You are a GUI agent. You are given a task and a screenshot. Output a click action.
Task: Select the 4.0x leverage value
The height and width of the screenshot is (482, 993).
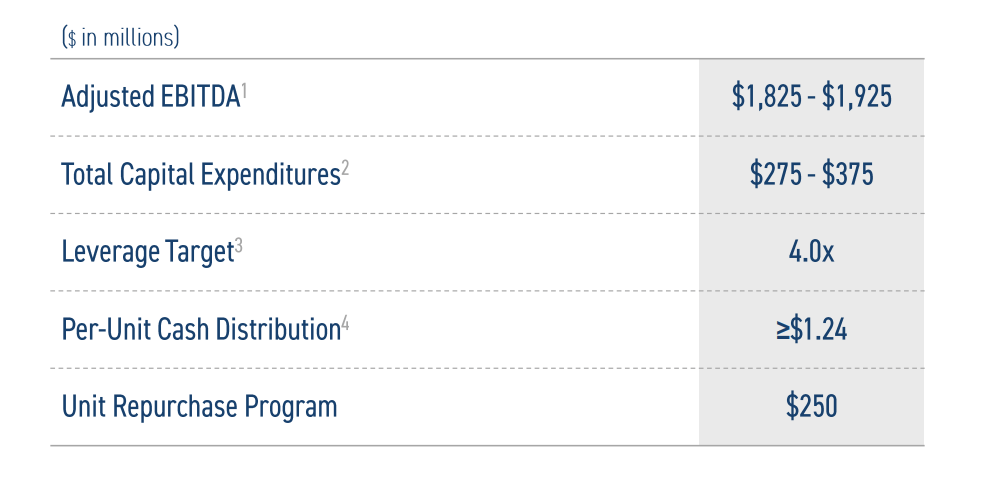tap(811, 252)
